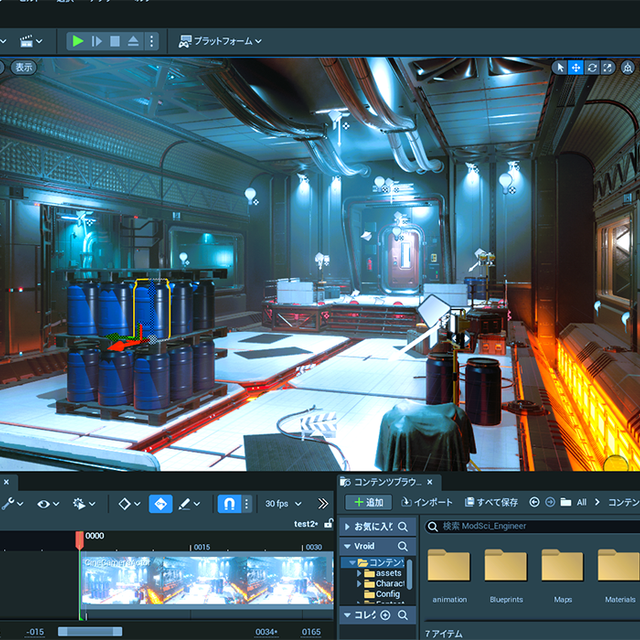
Task: Add a new collection with plus icon
Action: point(385,615)
